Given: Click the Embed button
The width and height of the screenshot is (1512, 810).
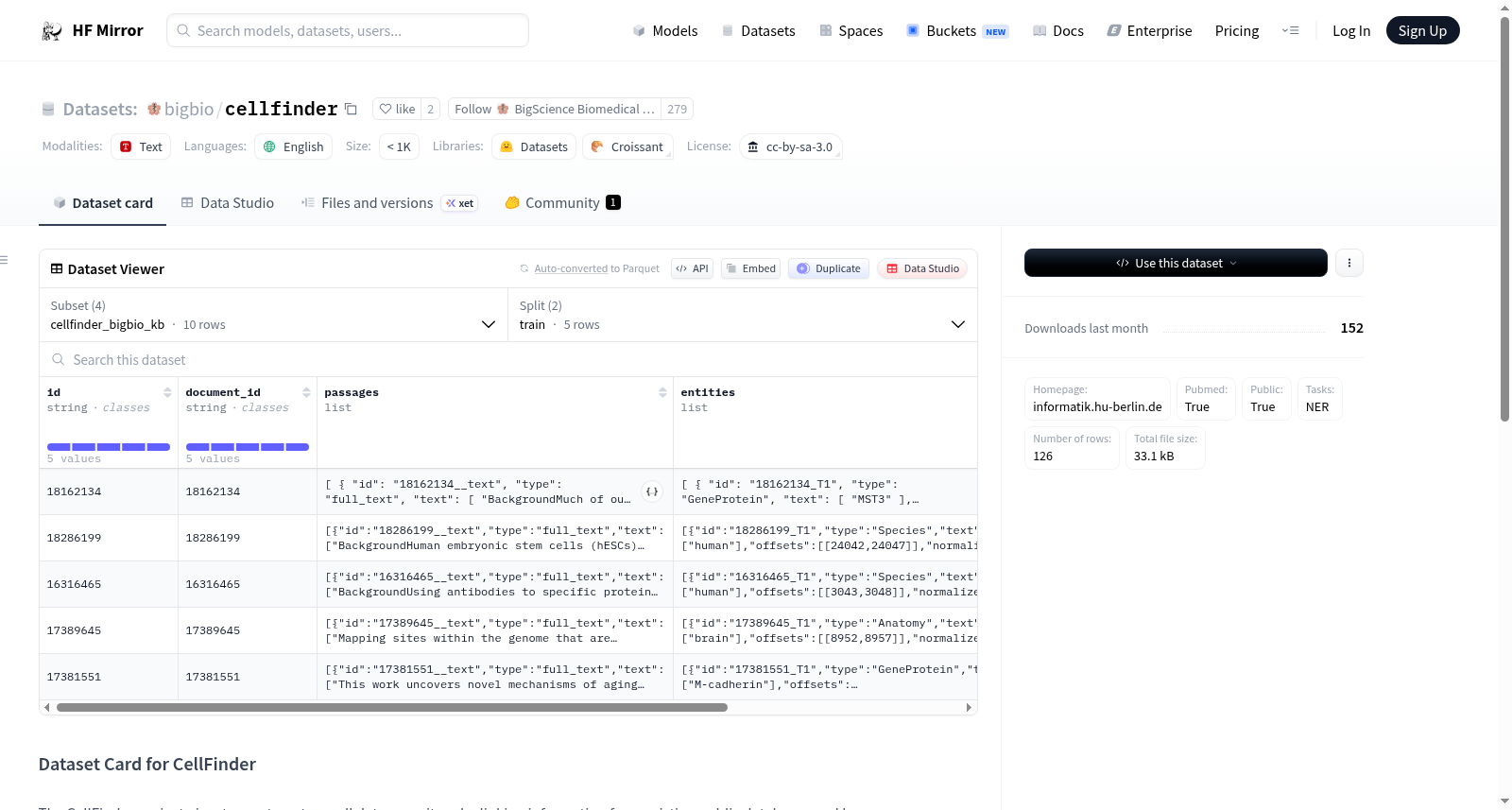Looking at the screenshot, I should (x=751, y=268).
